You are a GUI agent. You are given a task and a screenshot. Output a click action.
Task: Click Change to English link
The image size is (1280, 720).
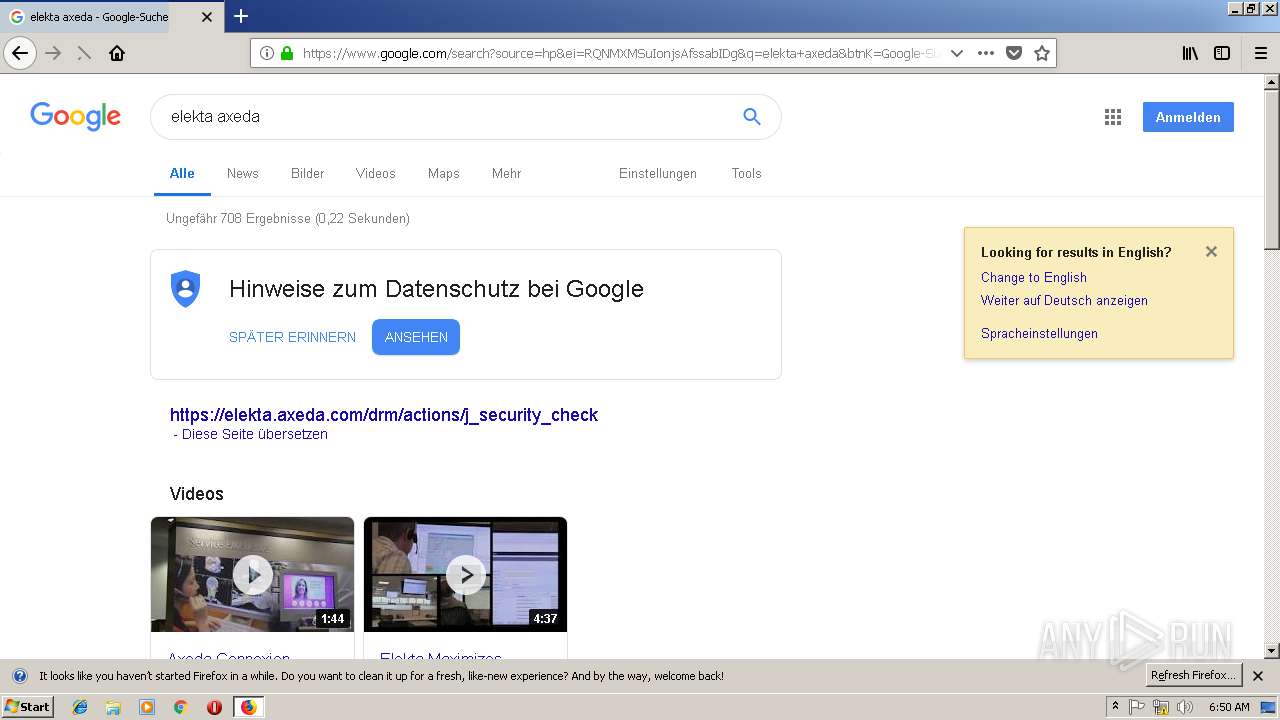1034,278
